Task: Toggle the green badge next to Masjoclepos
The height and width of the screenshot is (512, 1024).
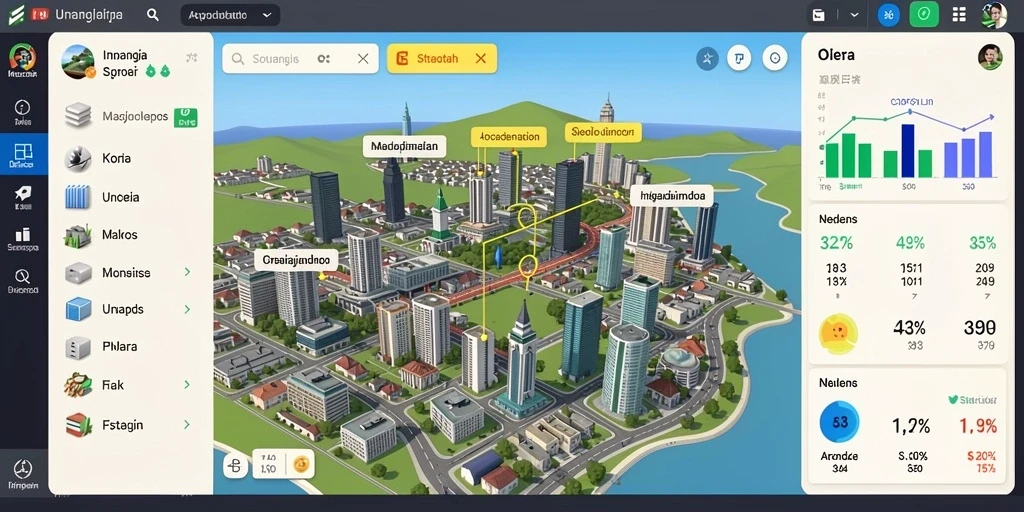Action: click(186, 118)
